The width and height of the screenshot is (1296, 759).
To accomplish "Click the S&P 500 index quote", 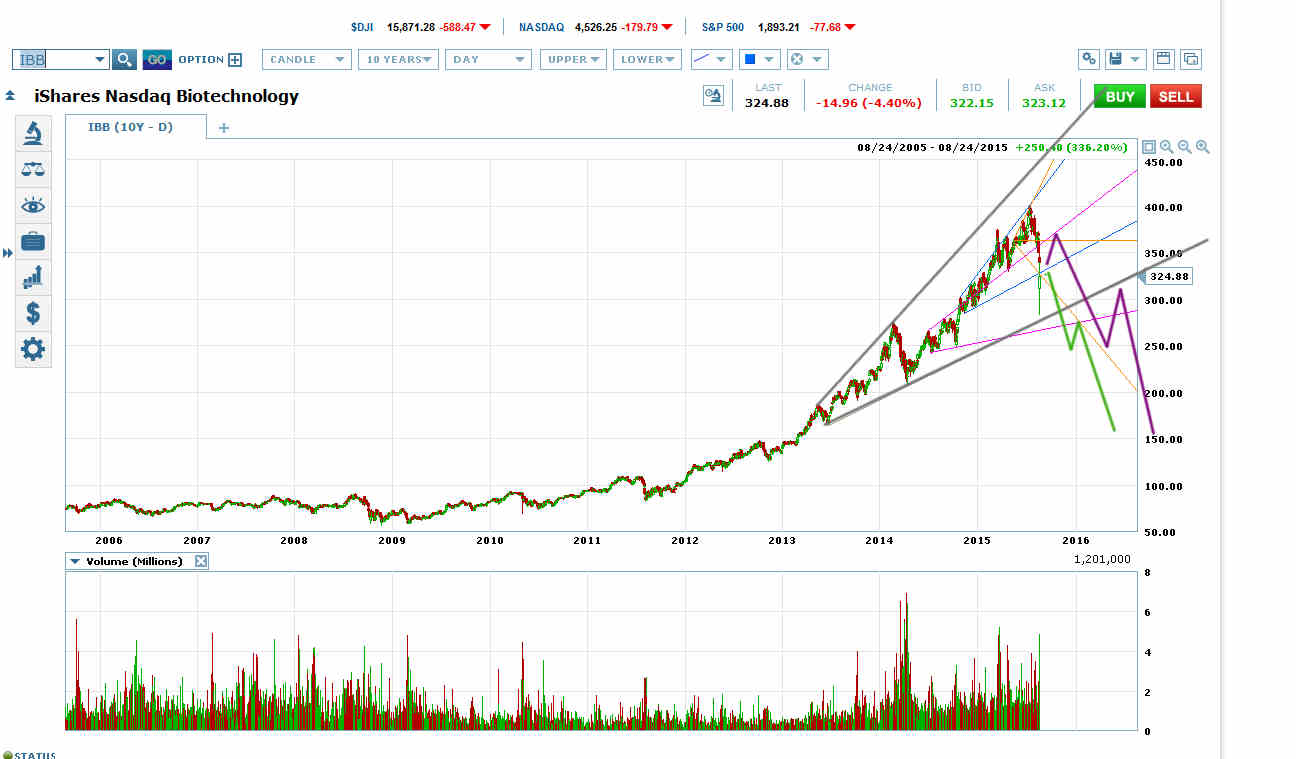I will click(778, 27).
